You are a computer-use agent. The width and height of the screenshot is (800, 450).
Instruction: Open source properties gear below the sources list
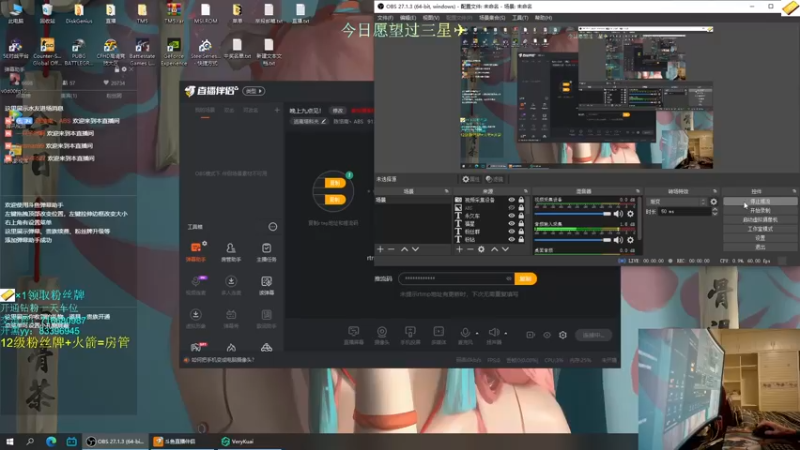coord(481,249)
